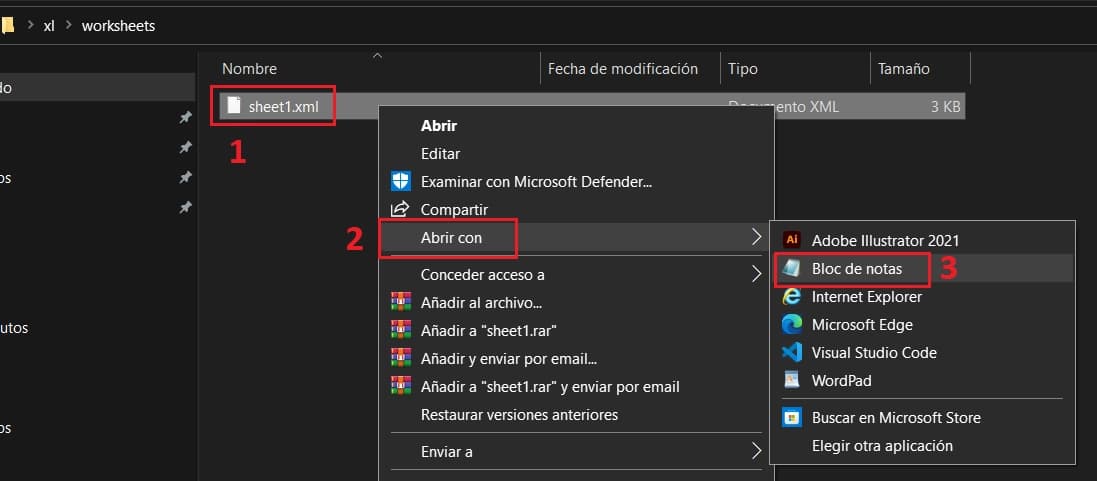The height and width of the screenshot is (481, 1097).
Task: Choose Abrir from the context menu
Action: (439, 126)
